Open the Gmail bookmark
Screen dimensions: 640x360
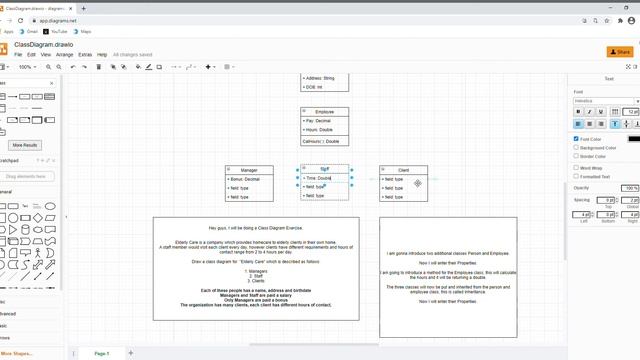tap(29, 31)
